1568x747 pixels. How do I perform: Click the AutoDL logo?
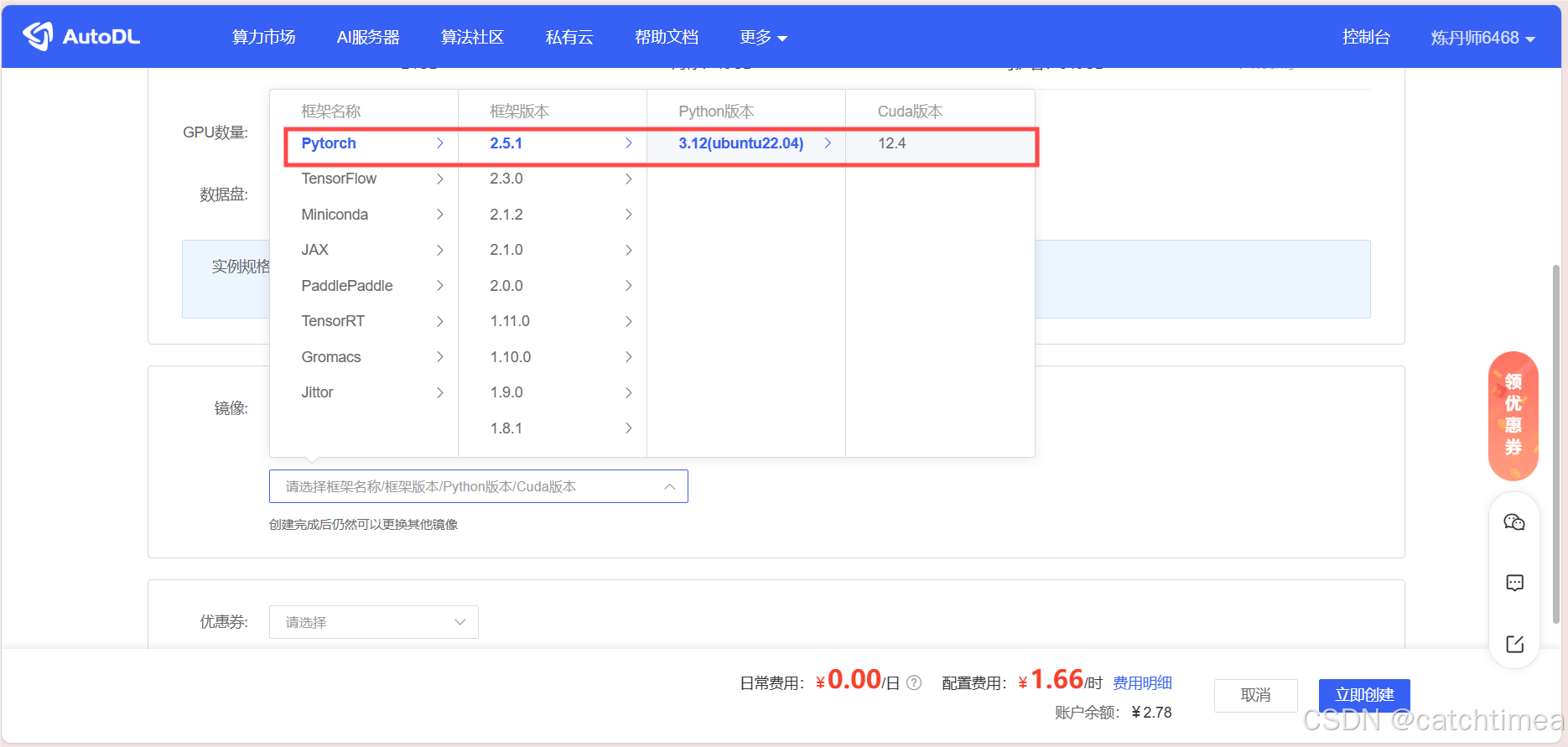(x=81, y=36)
